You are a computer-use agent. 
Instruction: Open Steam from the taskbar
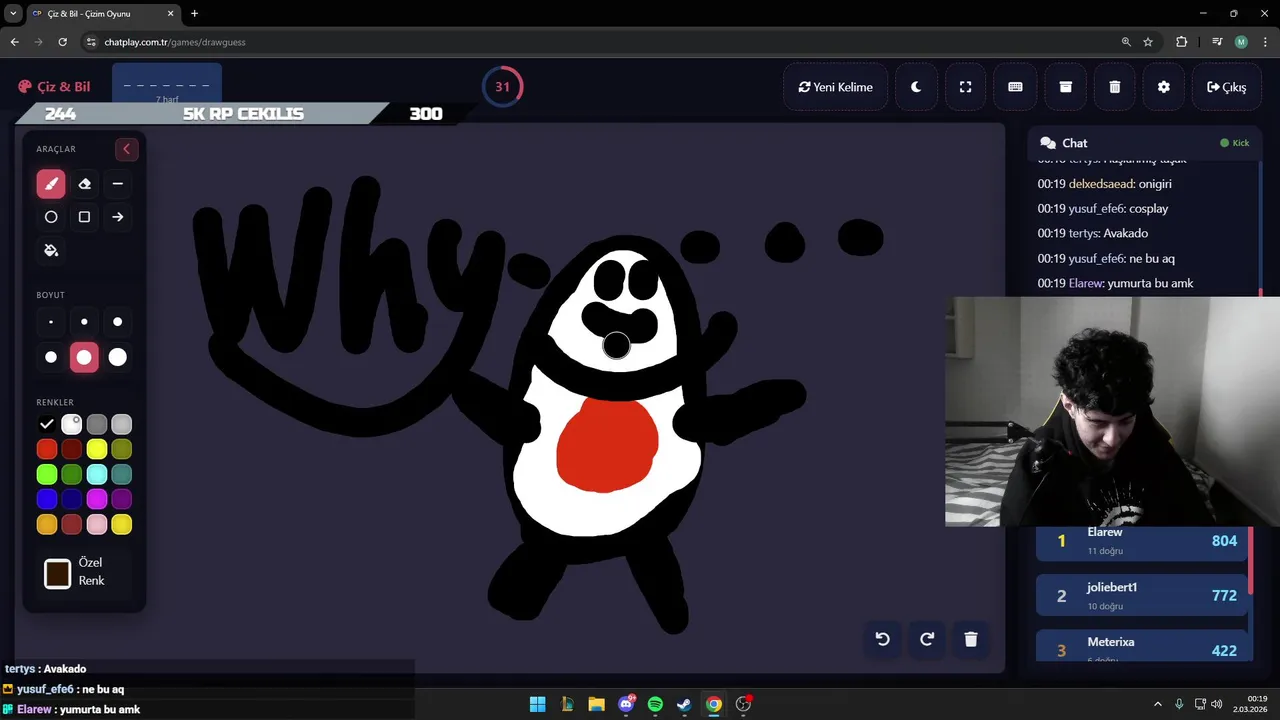point(684,704)
